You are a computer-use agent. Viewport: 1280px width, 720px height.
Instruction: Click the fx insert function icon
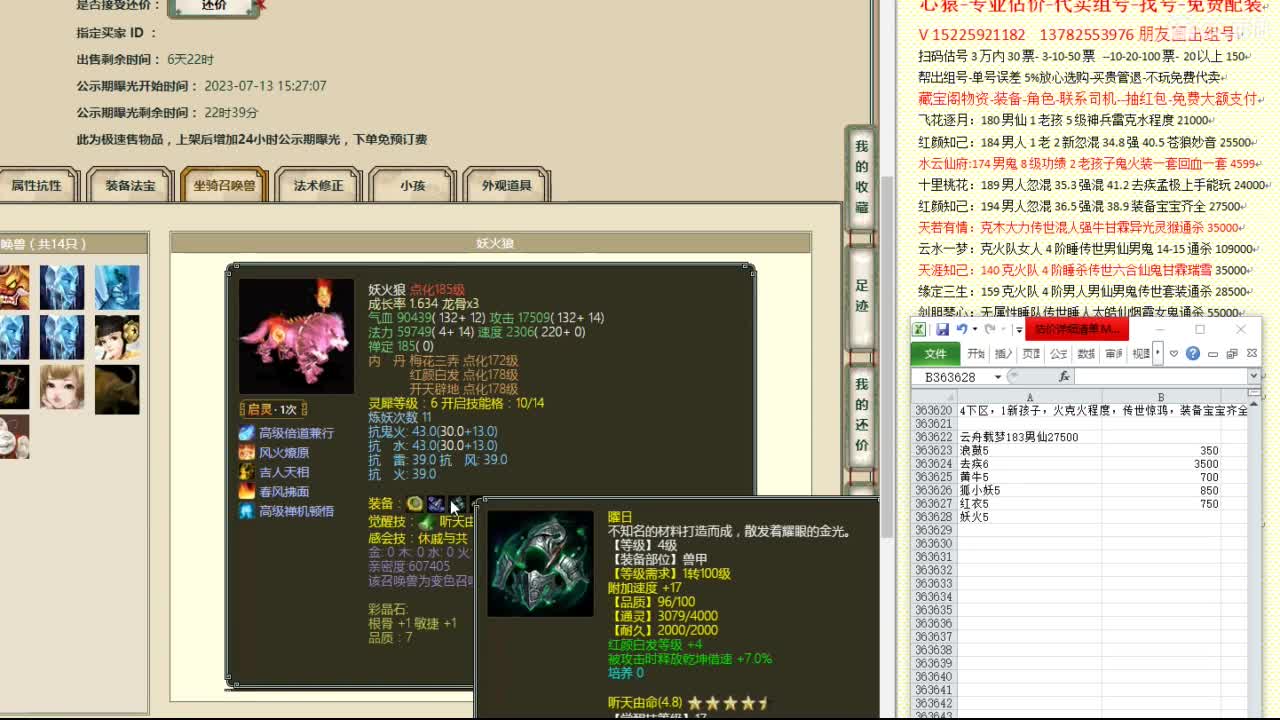coord(1063,376)
